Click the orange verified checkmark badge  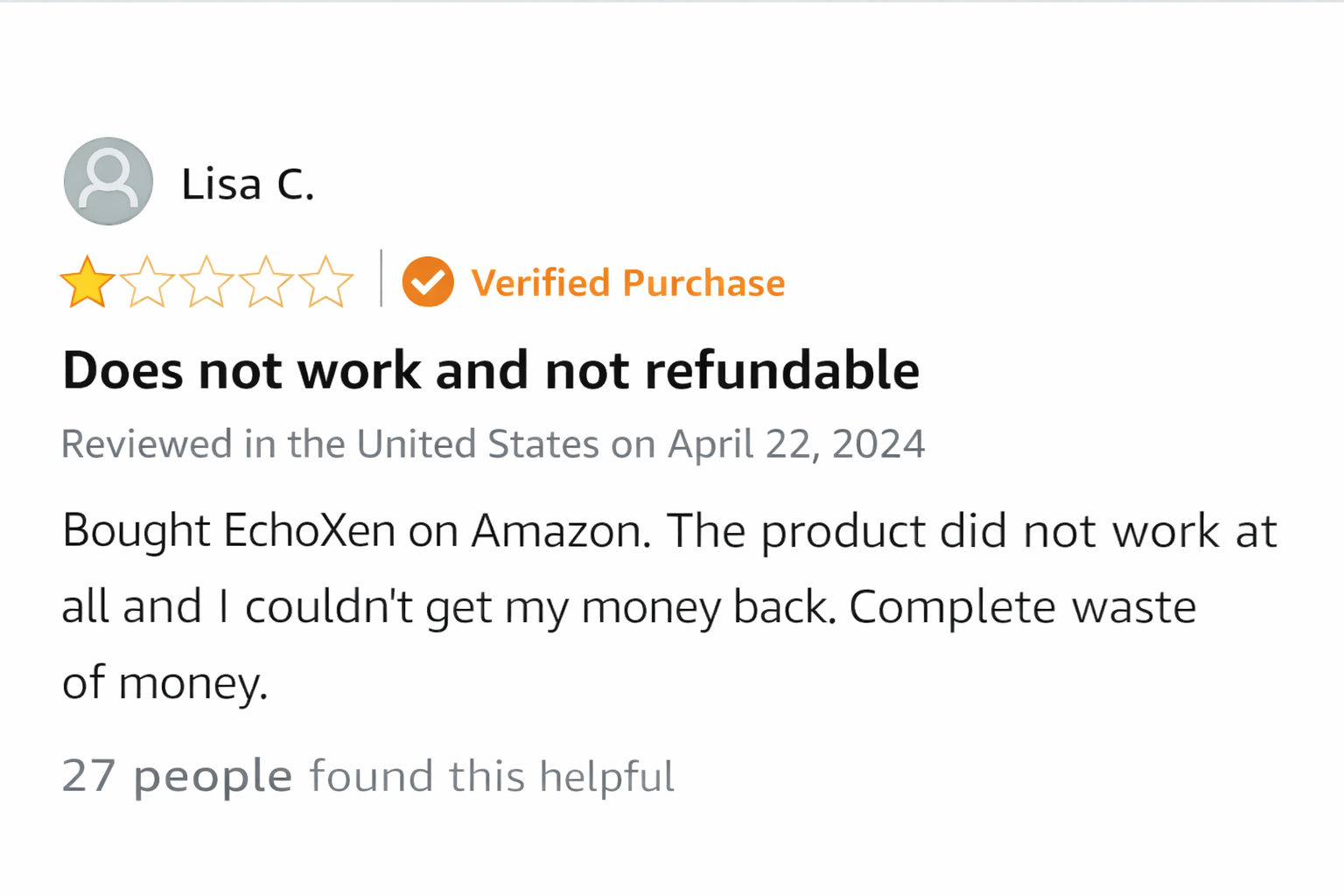pyautogui.click(x=428, y=282)
